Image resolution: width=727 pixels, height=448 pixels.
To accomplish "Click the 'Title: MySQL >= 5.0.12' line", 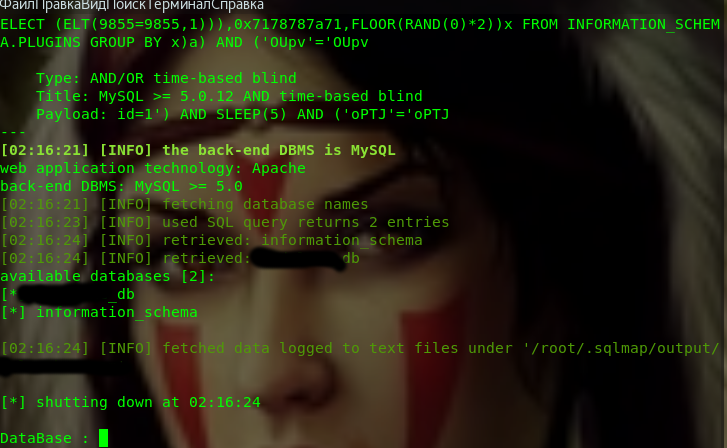I will click(229, 96).
